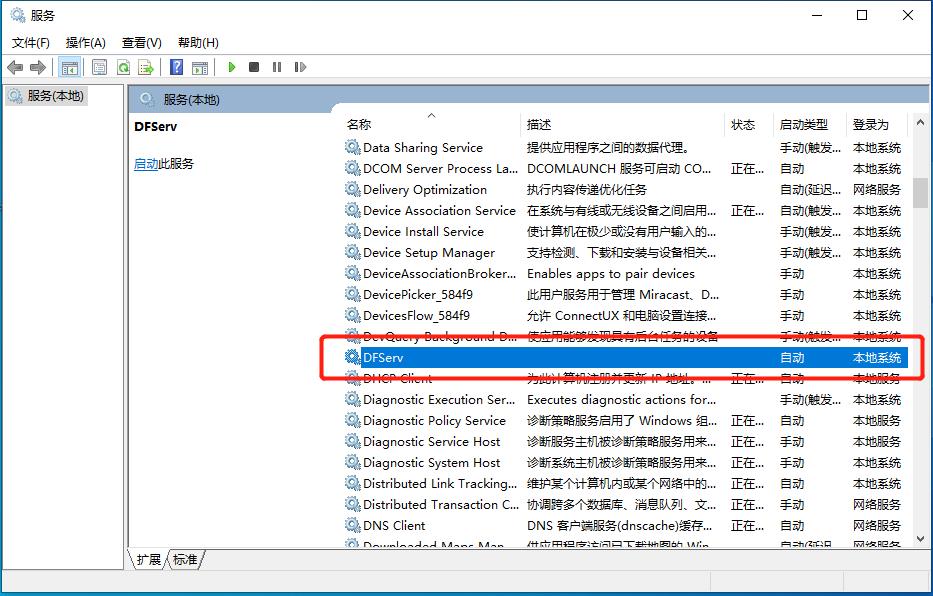Select the DNS Client service row
The width and height of the screenshot is (933, 596).
pyautogui.click(x=394, y=525)
